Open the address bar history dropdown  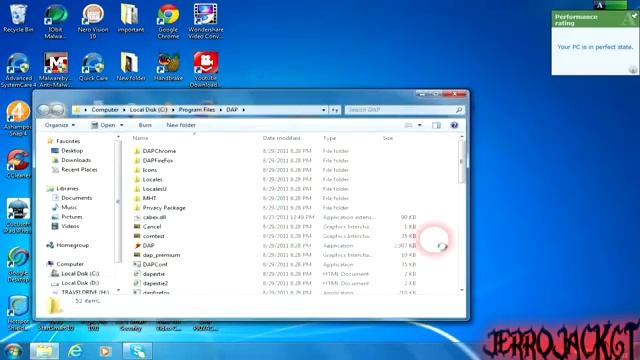323,110
